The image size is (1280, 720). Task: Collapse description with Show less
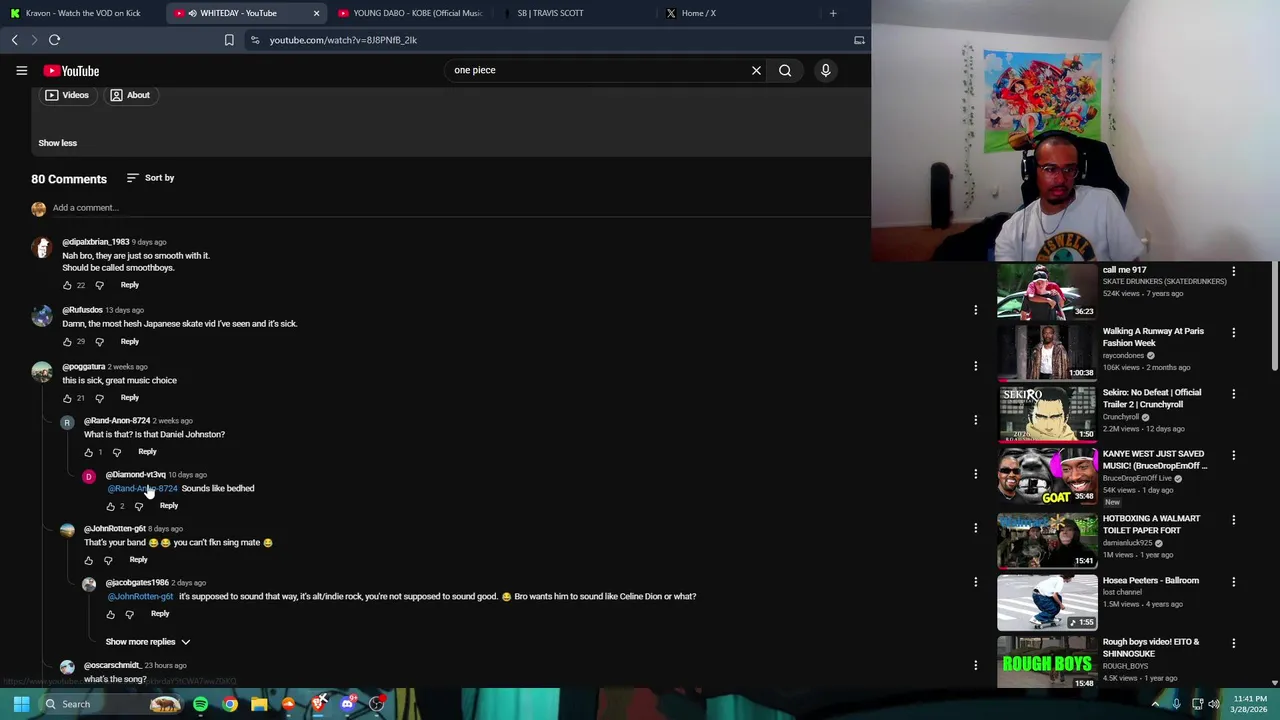[x=57, y=143]
